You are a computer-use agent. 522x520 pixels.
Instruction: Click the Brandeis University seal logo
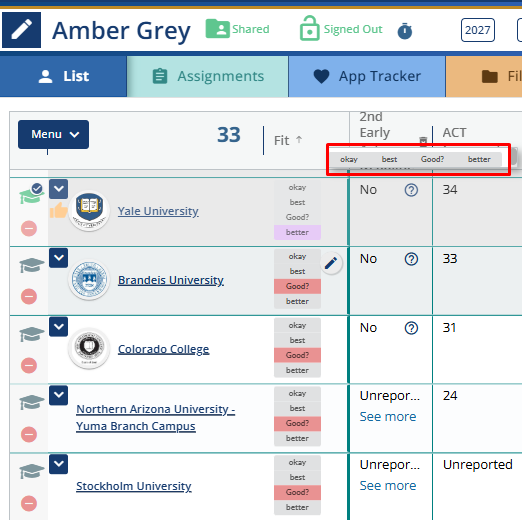[89, 280]
